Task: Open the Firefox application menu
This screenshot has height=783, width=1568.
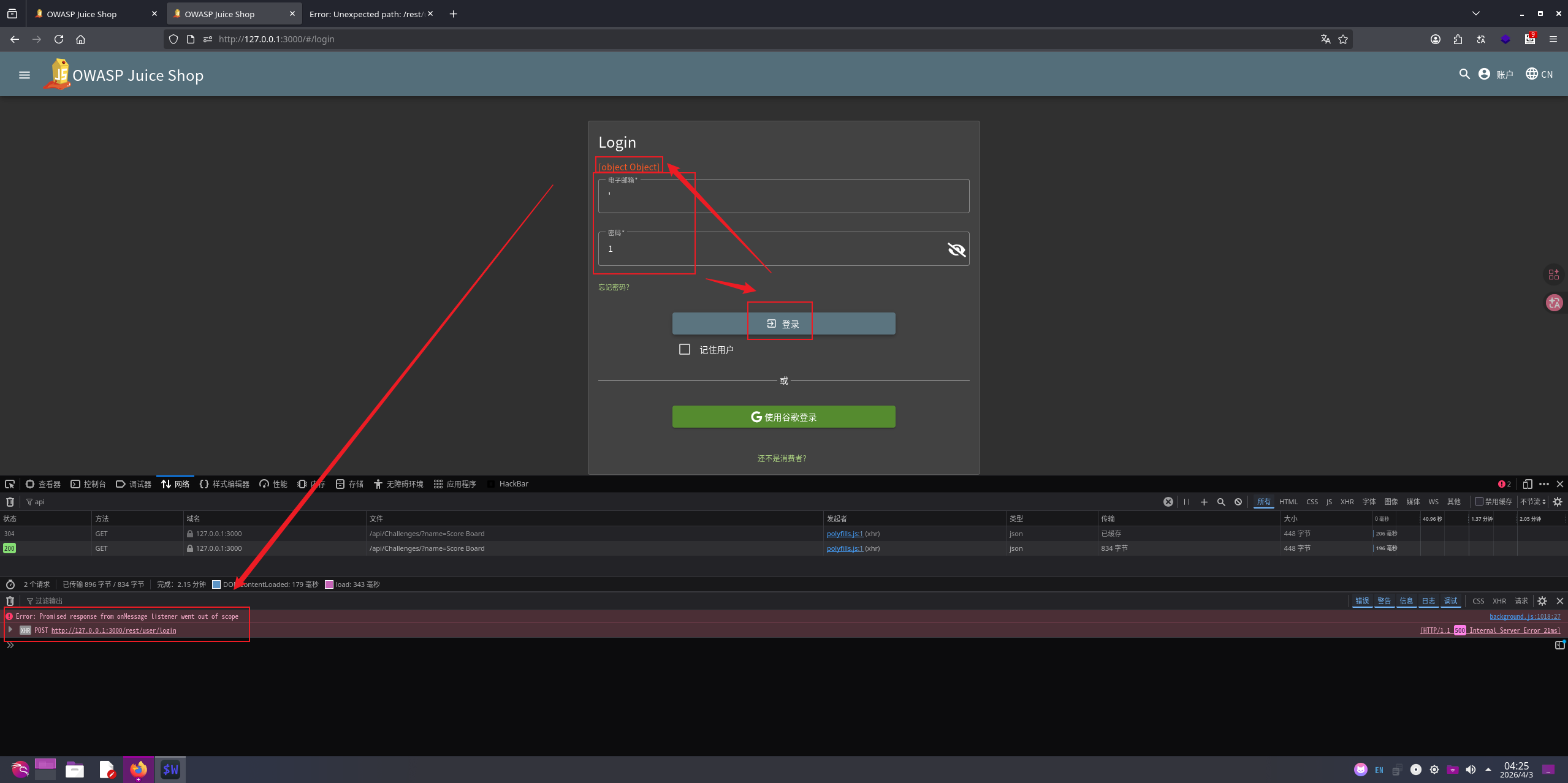Action: [1553, 39]
